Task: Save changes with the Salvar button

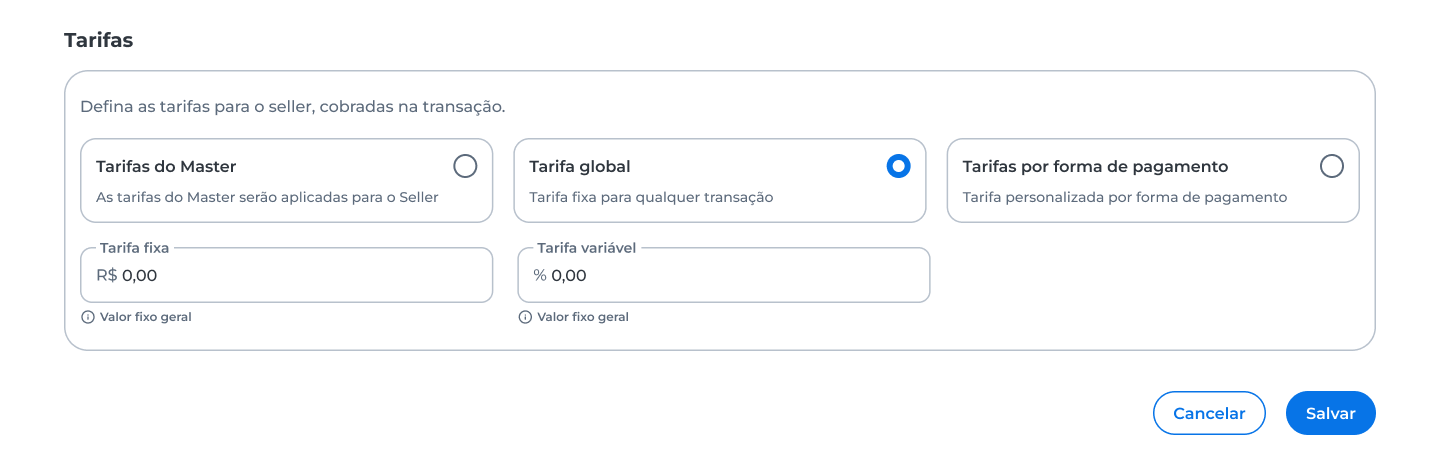Action: click(x=1331, y=413)
